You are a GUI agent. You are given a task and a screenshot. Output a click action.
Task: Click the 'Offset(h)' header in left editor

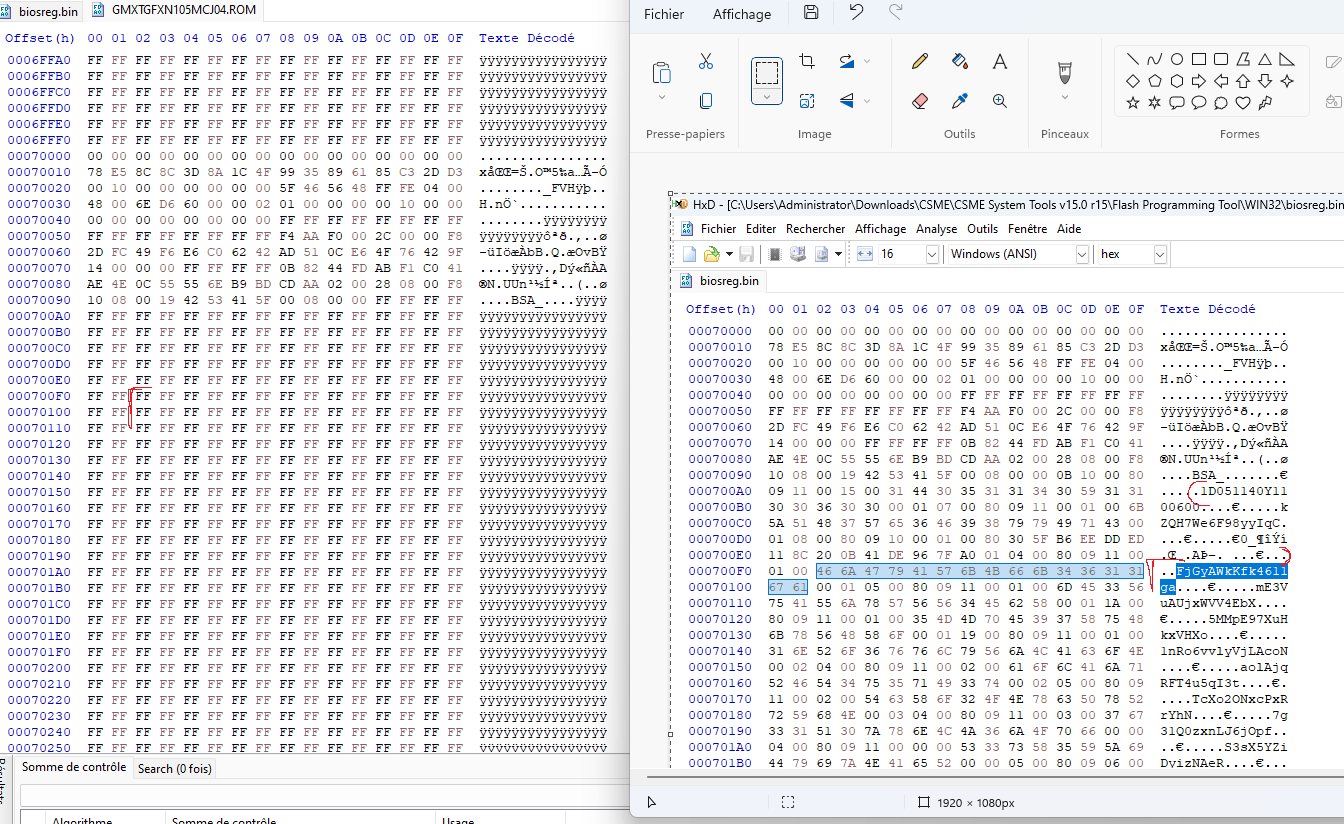(40, 38)
